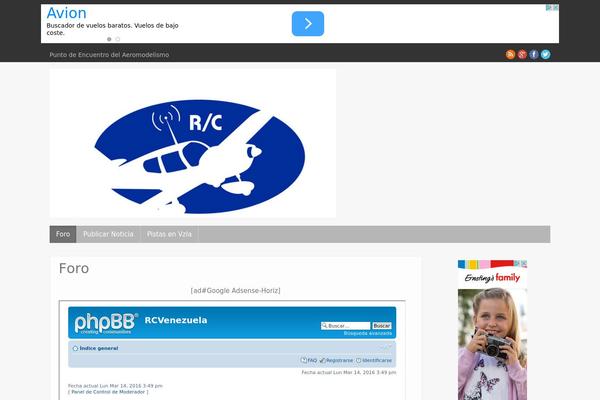Open the Pistas en Vzla menu tab
Image resolution: width=600 pixels, height=400 pixels.
click(x=169, y=234)
